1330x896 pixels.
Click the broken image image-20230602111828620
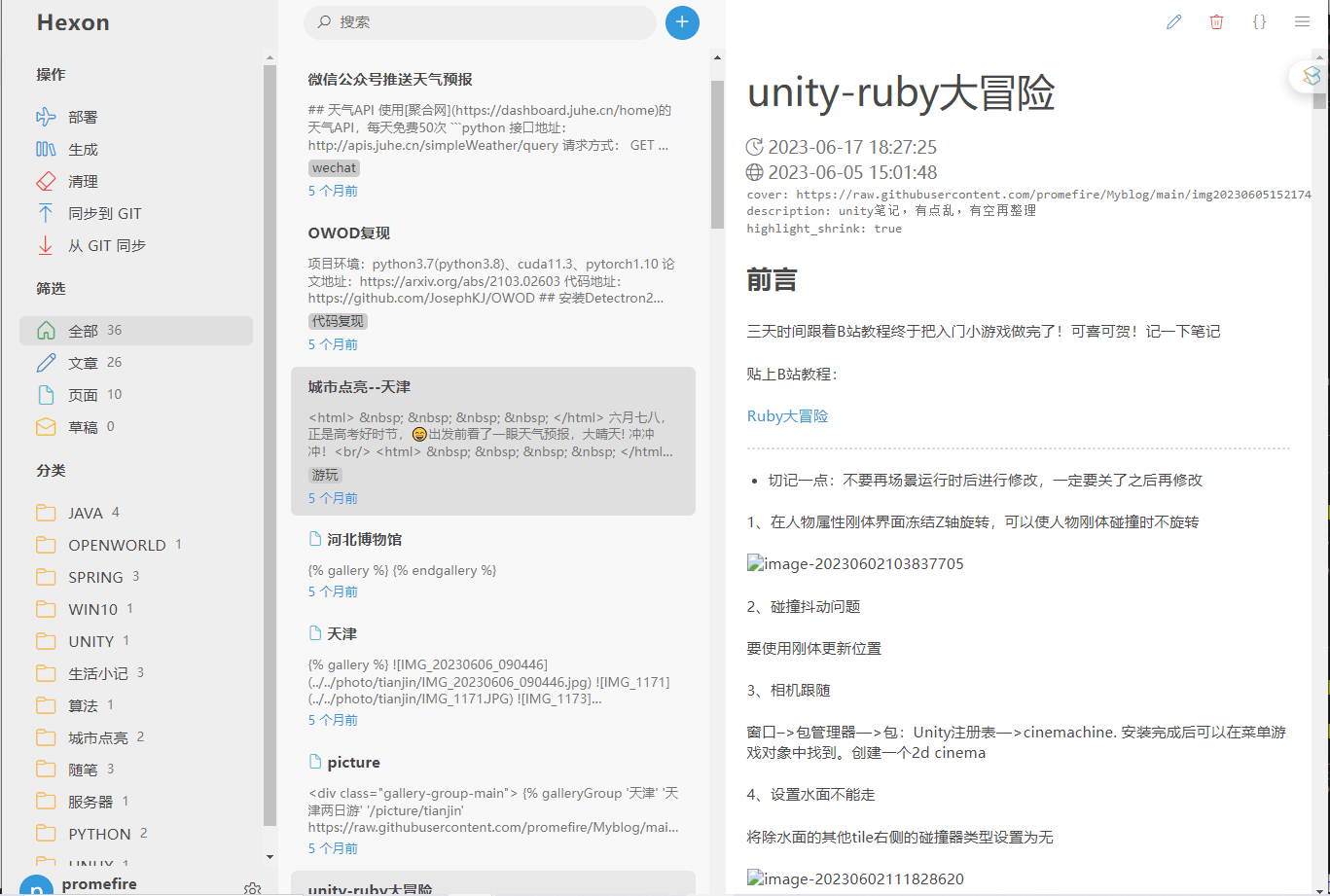point(855,878)
